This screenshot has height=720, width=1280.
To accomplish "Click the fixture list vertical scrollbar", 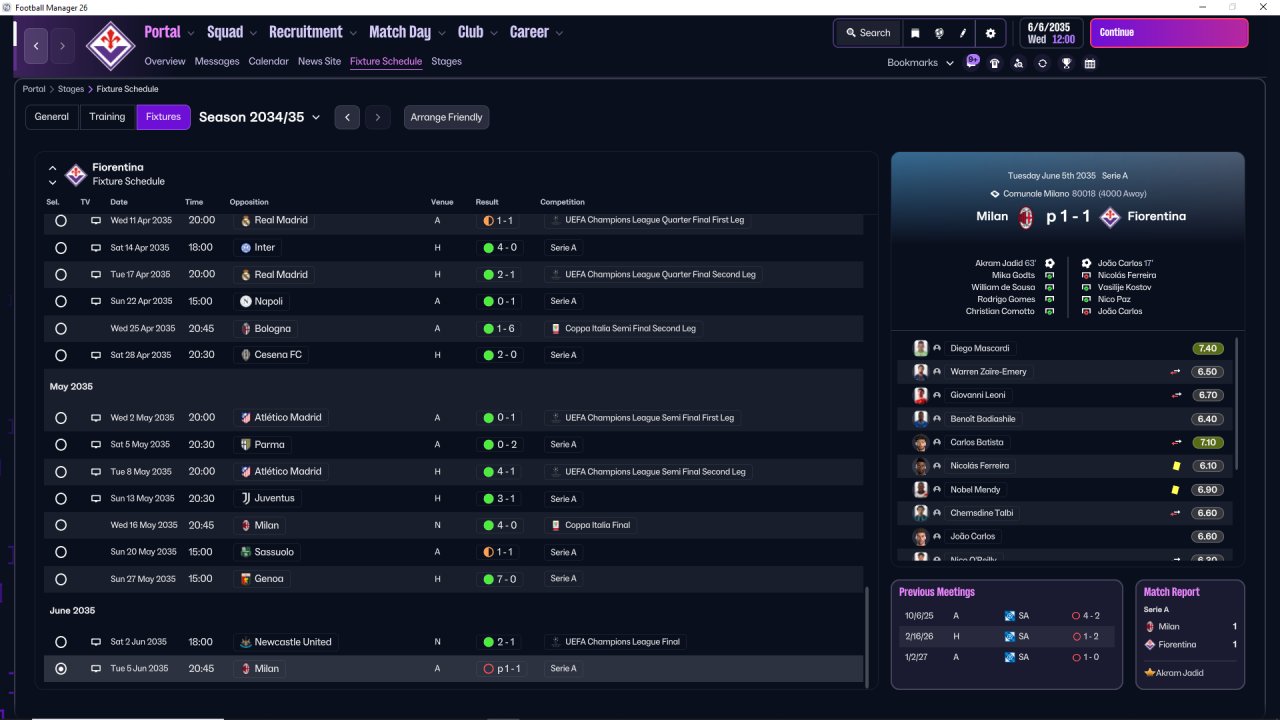I will coord(867,636).
